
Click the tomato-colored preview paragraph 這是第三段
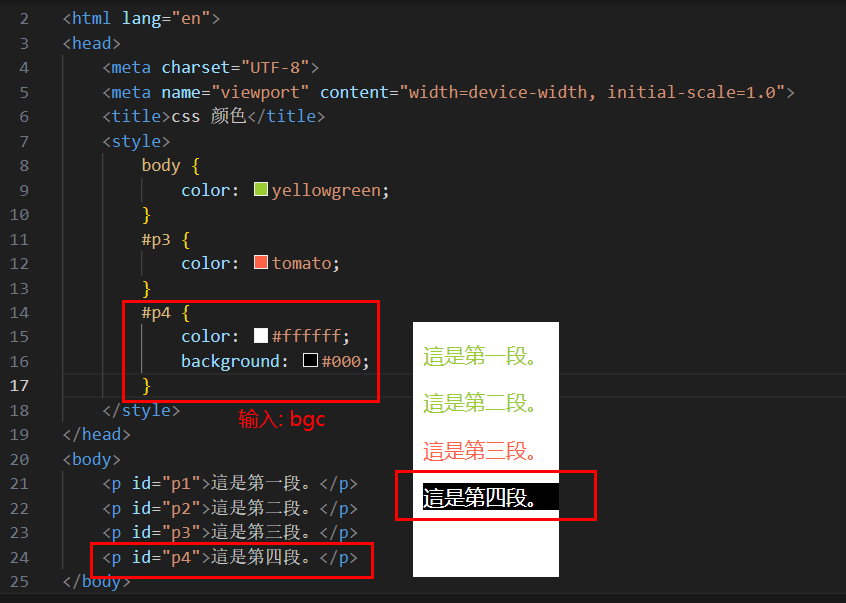point(480,450)
